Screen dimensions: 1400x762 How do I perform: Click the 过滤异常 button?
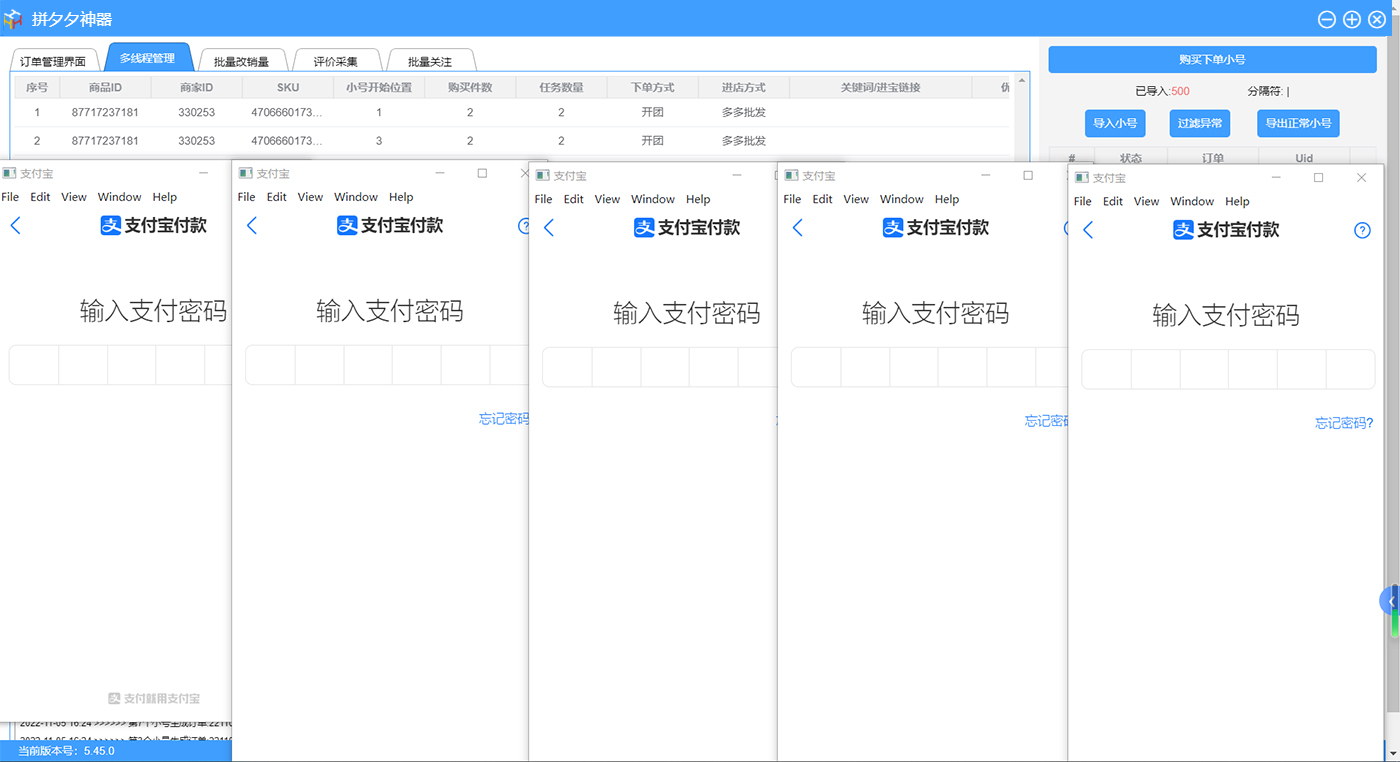[1200, 123]
